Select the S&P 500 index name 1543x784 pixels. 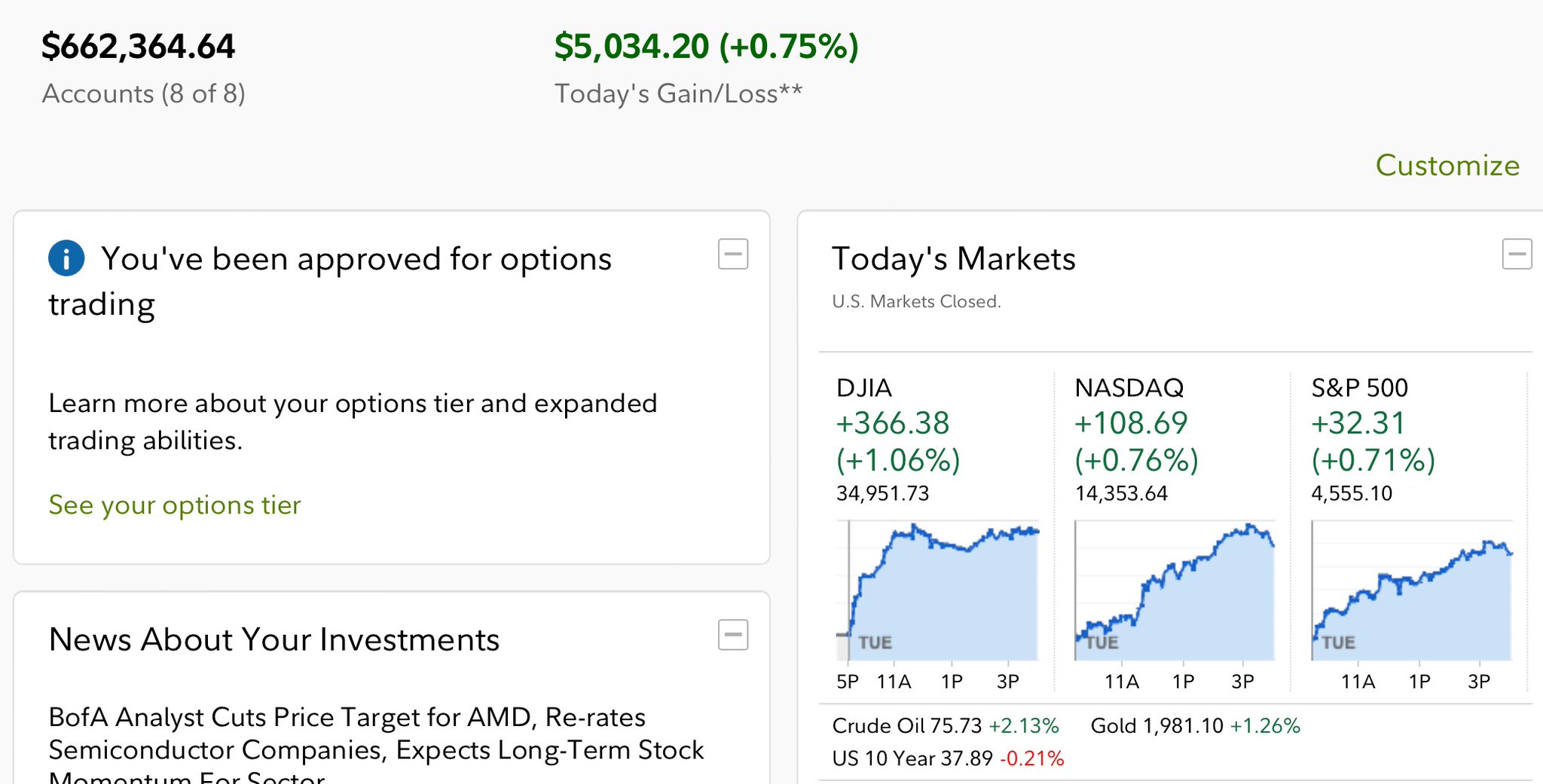click(x=1359, y=388)
